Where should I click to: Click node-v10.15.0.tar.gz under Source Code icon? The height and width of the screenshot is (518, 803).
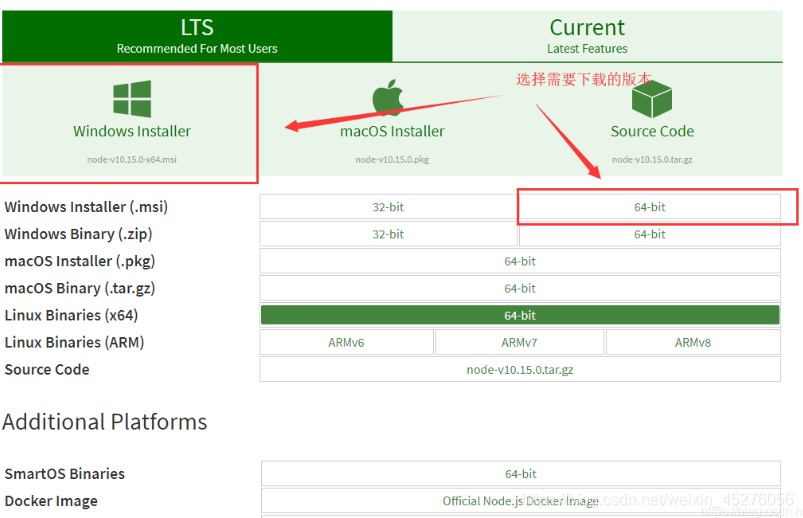pos(652,159)
